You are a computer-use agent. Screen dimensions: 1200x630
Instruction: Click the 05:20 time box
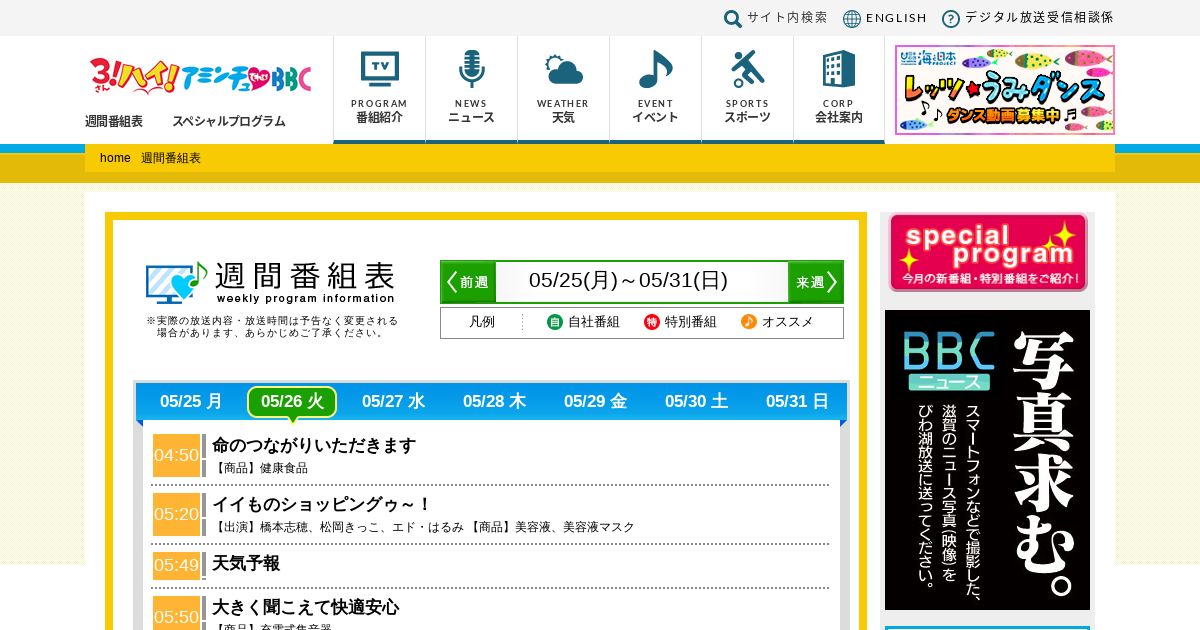tap(176, 514)
